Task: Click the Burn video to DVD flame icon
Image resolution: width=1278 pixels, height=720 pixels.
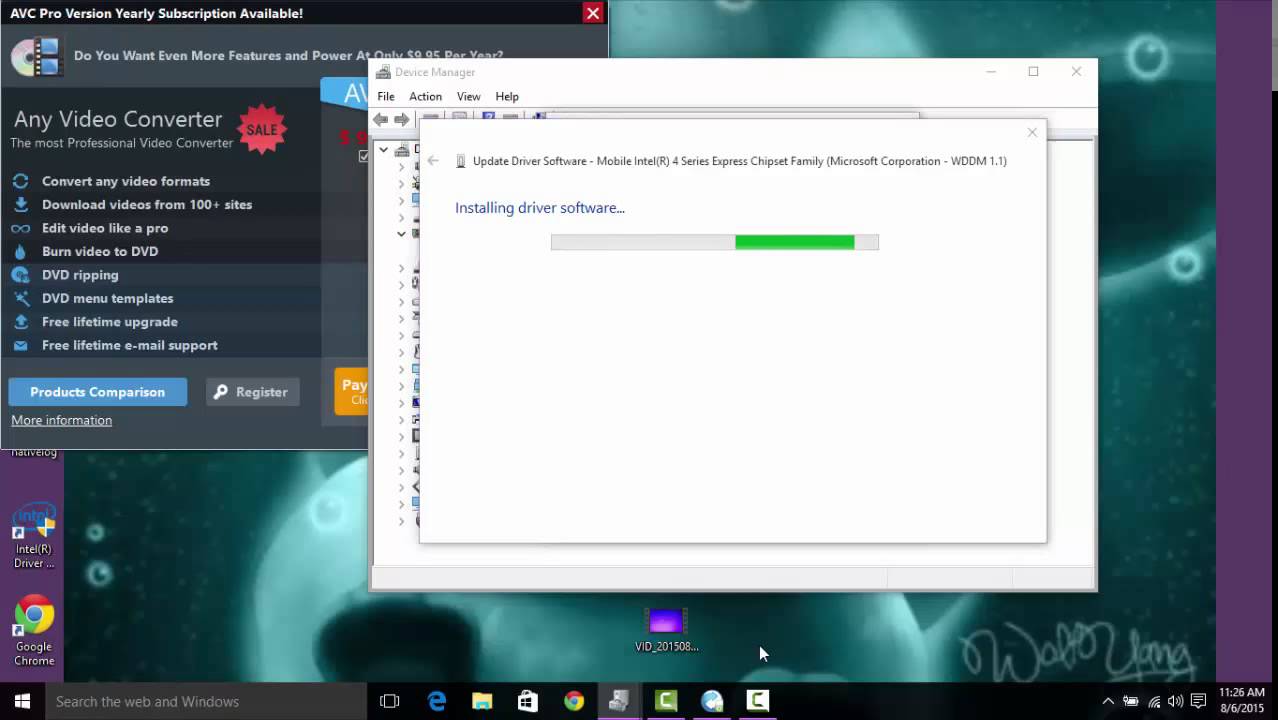Action: click(20, 251)
